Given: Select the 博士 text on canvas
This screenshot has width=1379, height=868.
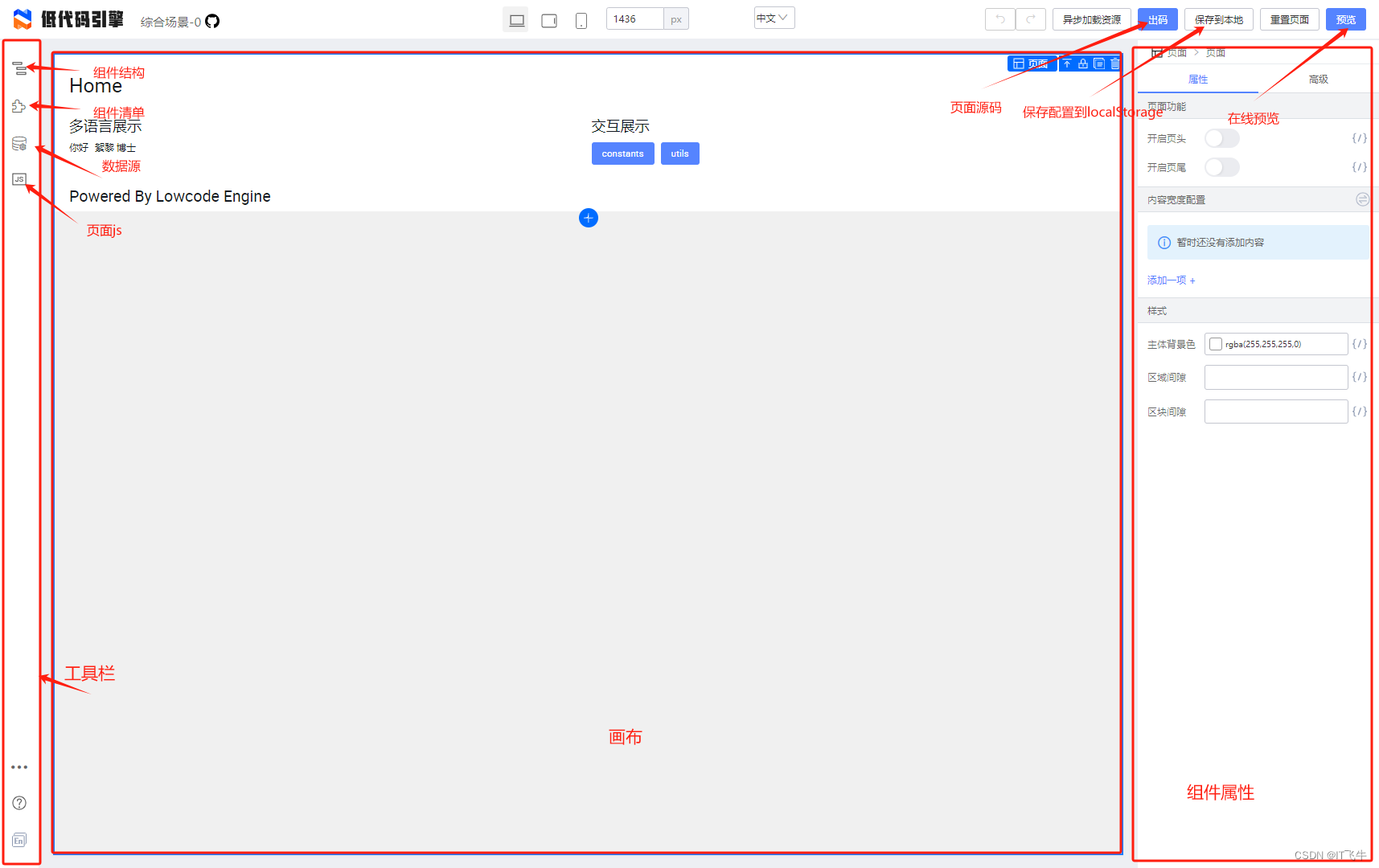Looking at the screenshot, I should click(126, 148).
